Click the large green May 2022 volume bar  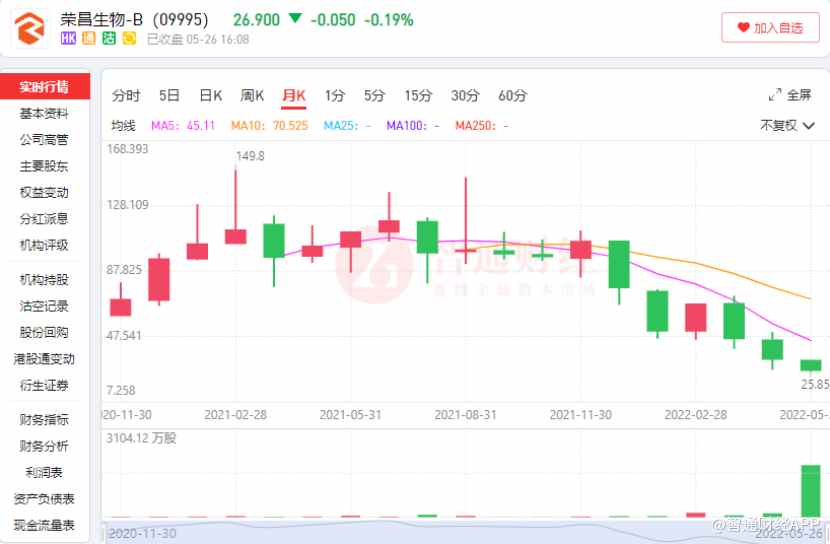pyautogui.click(x=810, y=491)
